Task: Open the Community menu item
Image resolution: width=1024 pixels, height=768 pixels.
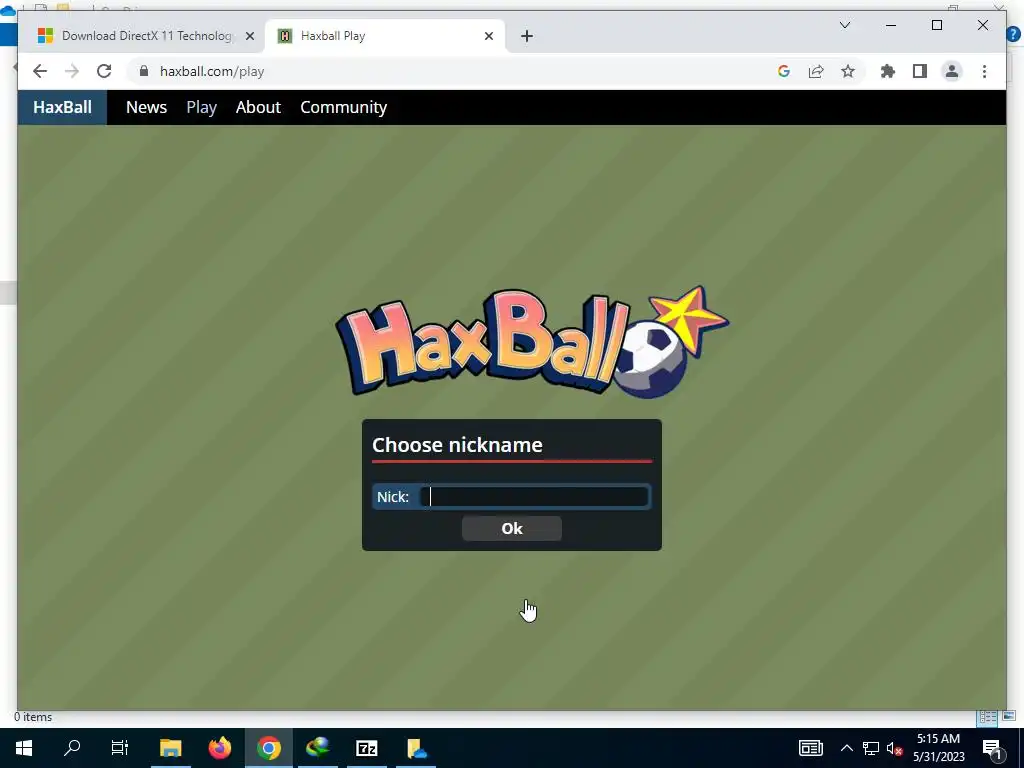Action: (x=344, y=107)
